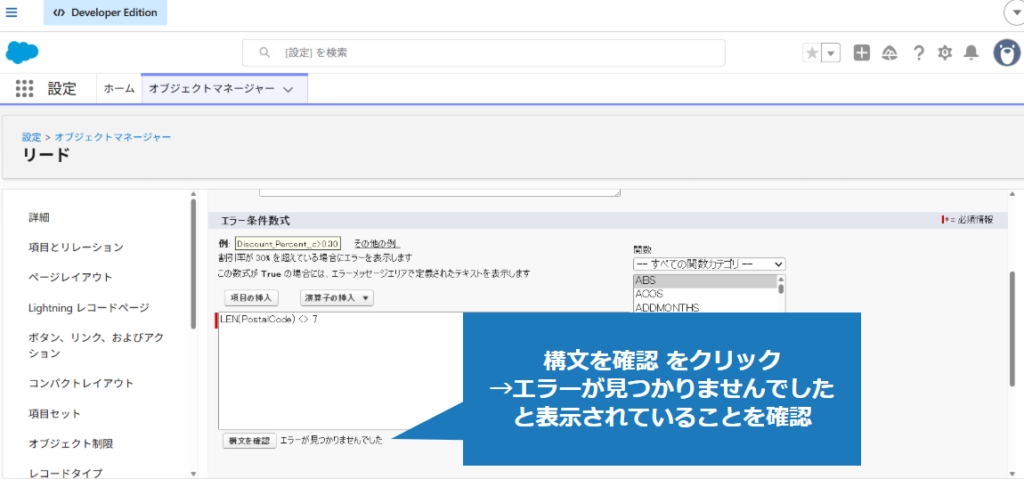Select 項目とリレーション in the sidebar

pyautogui.click(x=76, y=247)
